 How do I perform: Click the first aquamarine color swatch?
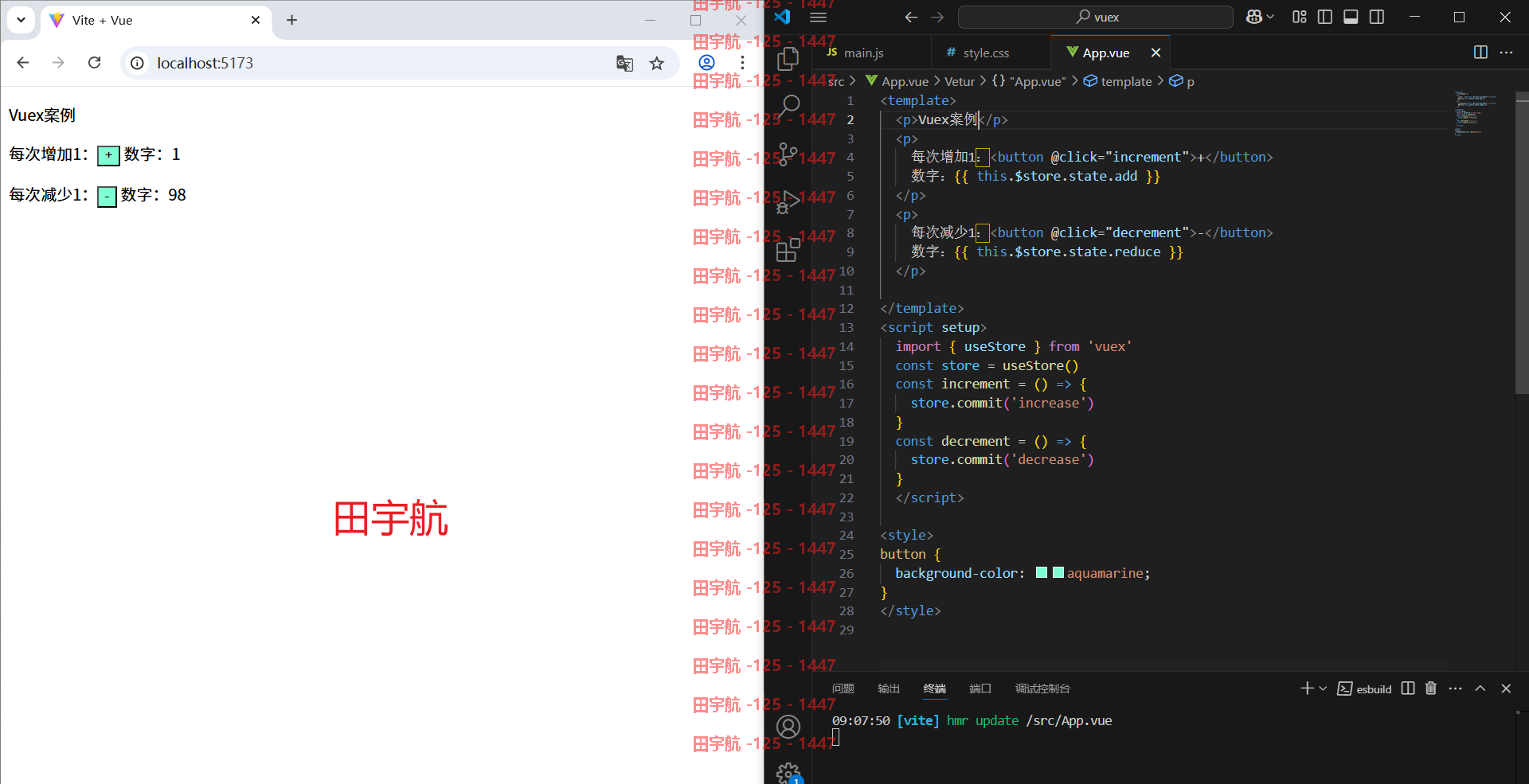coord(1042,572)
